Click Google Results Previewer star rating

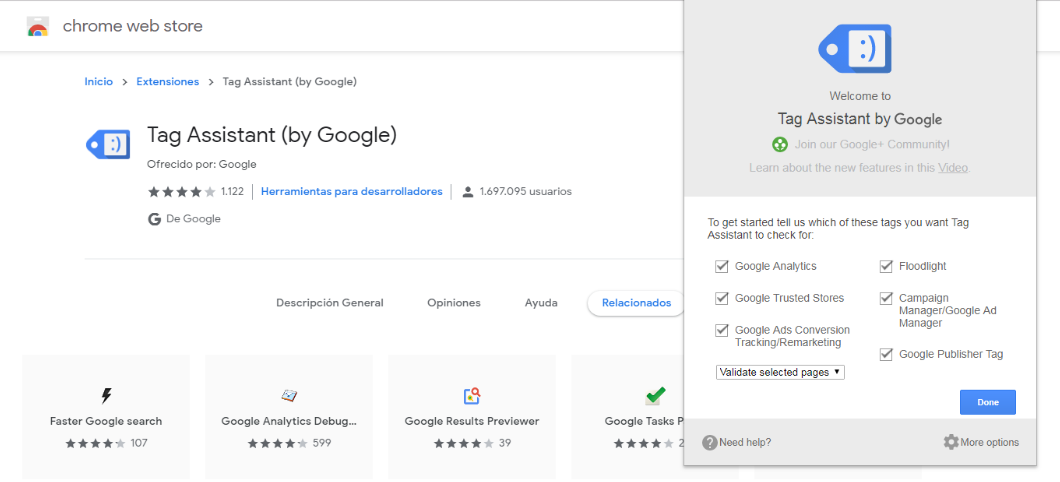pos(464,443)
